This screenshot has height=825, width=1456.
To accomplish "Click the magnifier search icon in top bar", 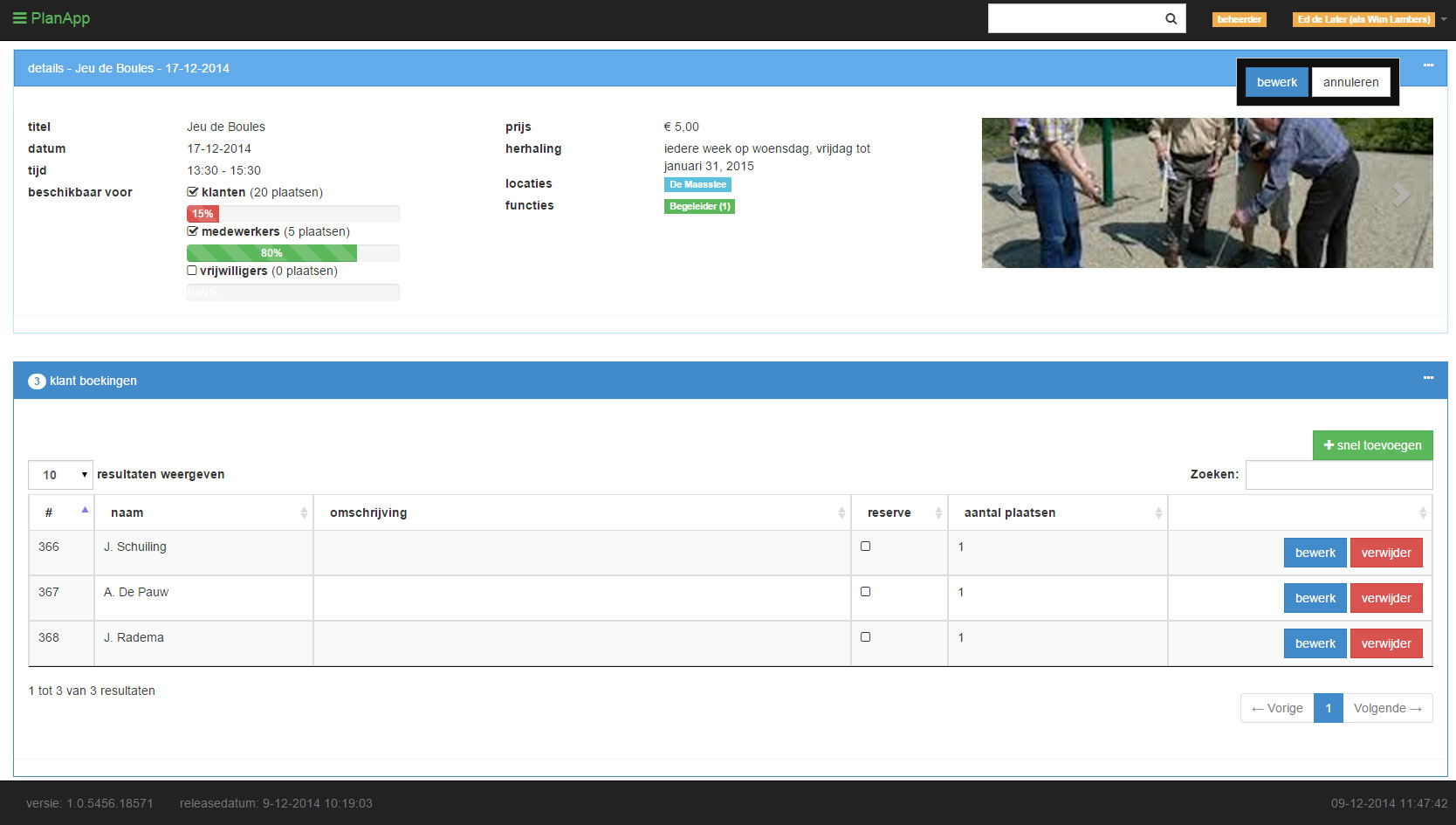I will [1171, 18].
